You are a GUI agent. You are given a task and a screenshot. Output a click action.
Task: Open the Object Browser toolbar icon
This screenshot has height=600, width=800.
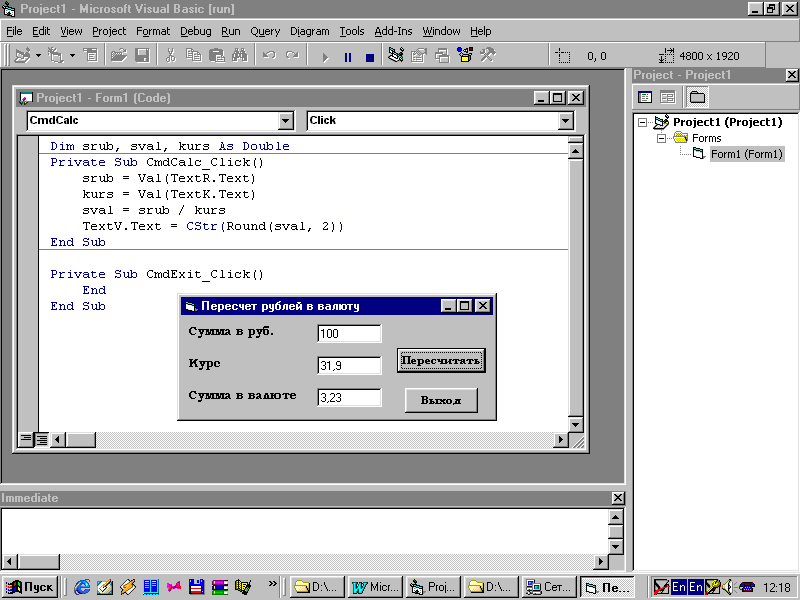pyautogui.click(x=465, y=55)
